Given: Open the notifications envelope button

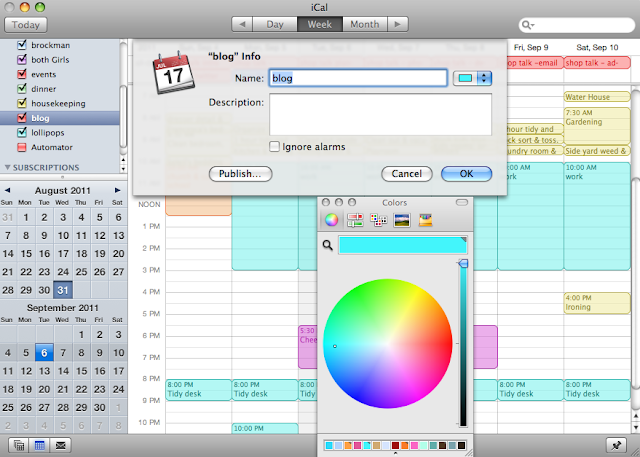Looking at the screenshot, I should coord(60,445).
